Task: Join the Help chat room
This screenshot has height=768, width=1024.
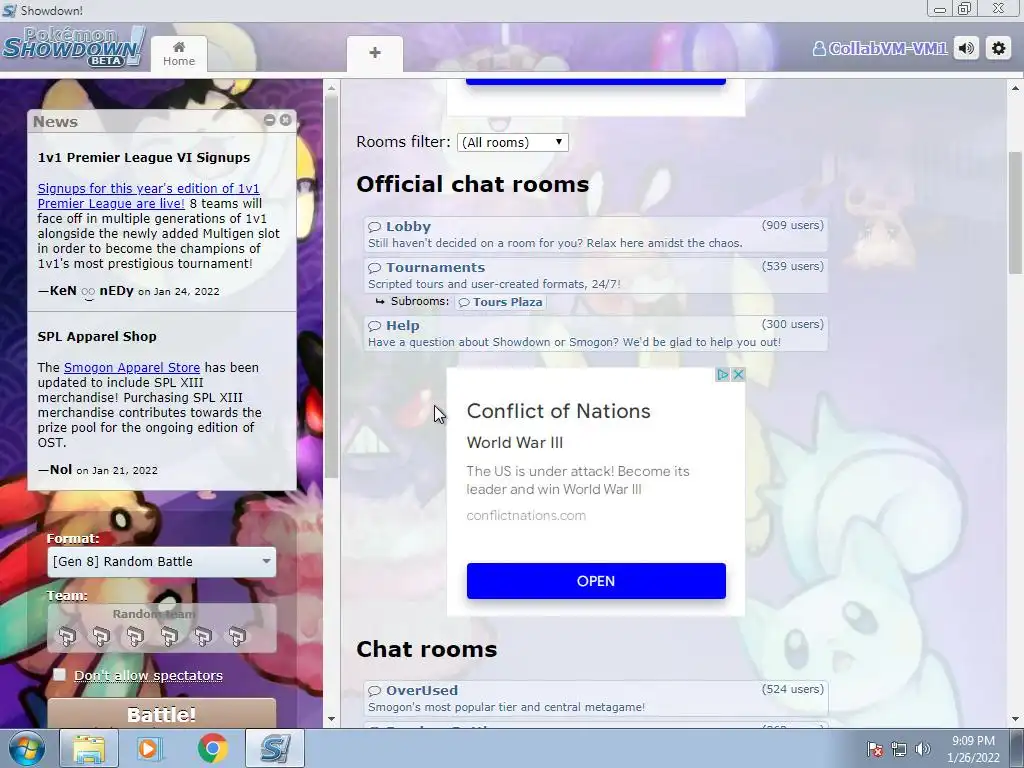Action: coord(596,334)
